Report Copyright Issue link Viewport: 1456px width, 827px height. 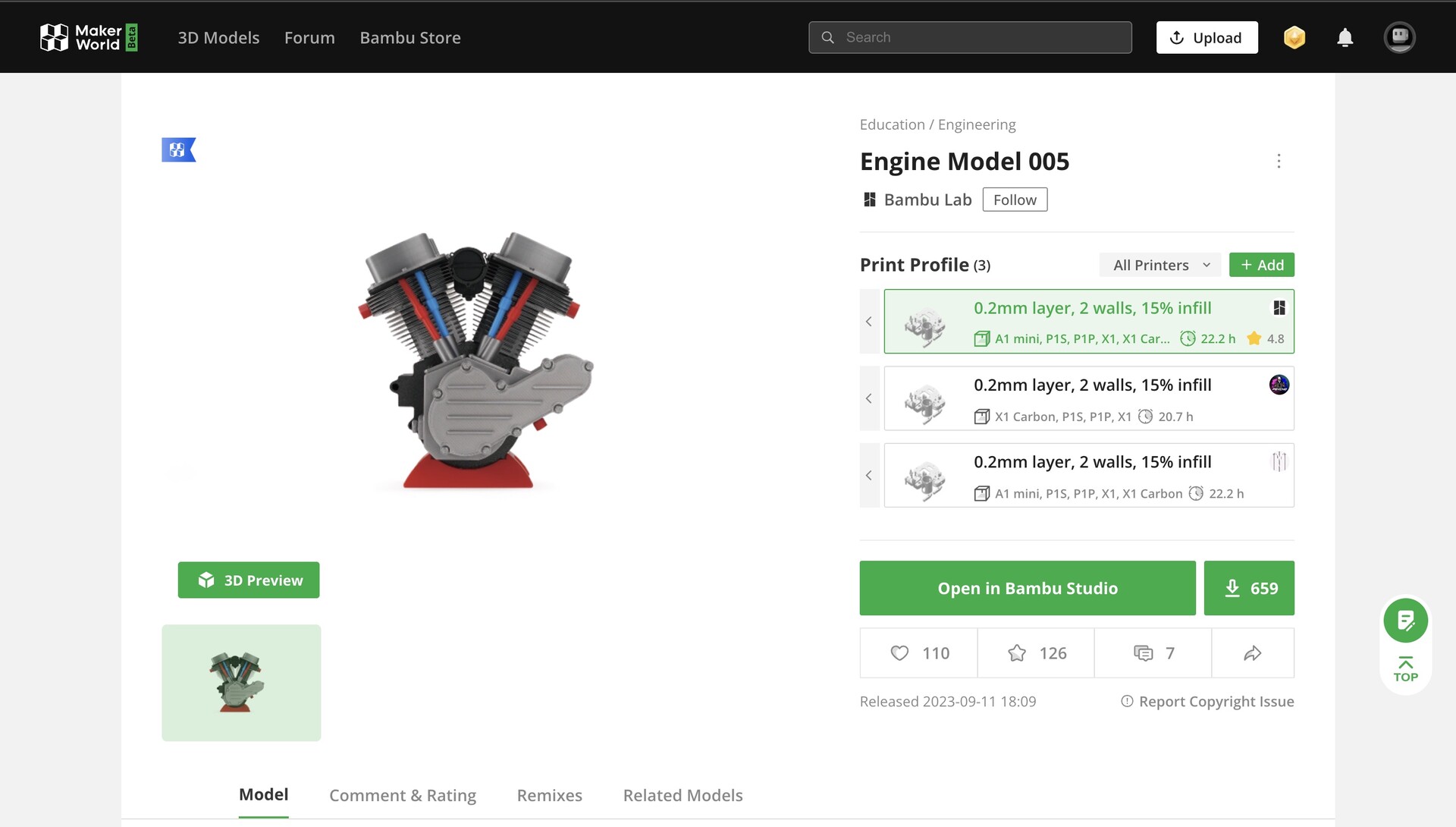(1207, 701)
